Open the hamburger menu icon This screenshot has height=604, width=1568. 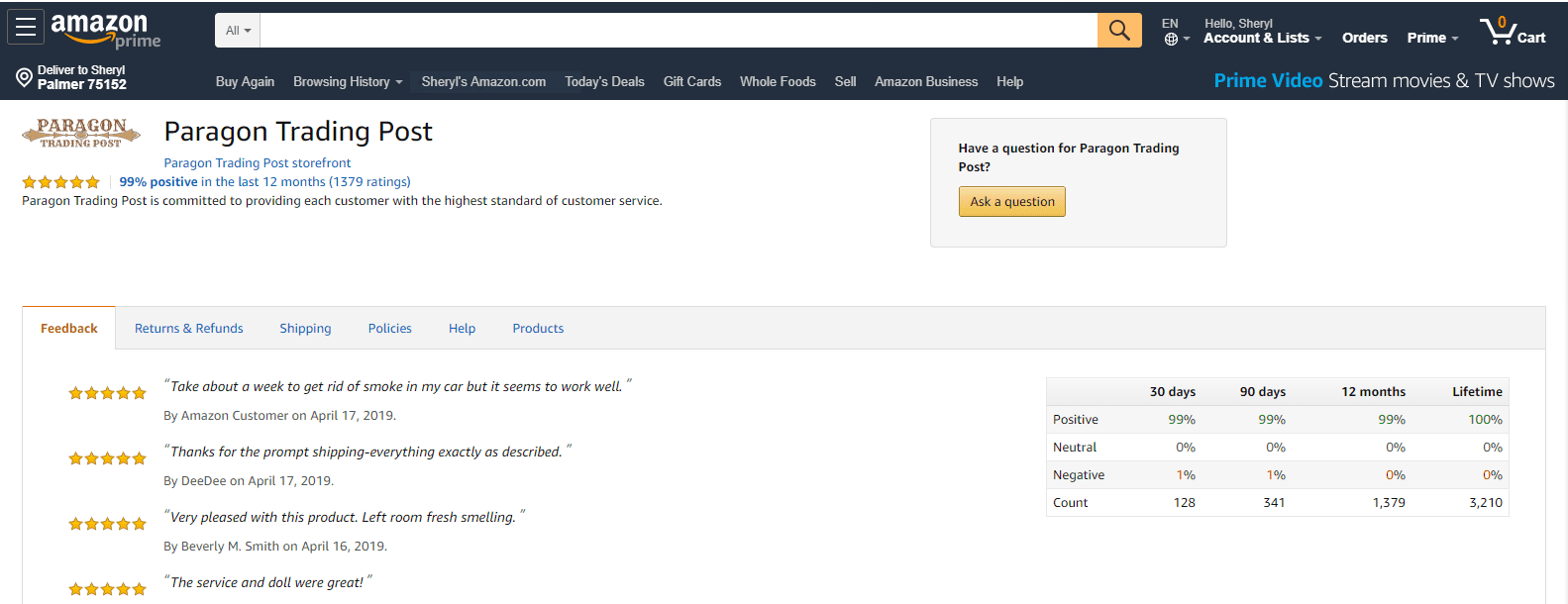(x=26, y=27)
